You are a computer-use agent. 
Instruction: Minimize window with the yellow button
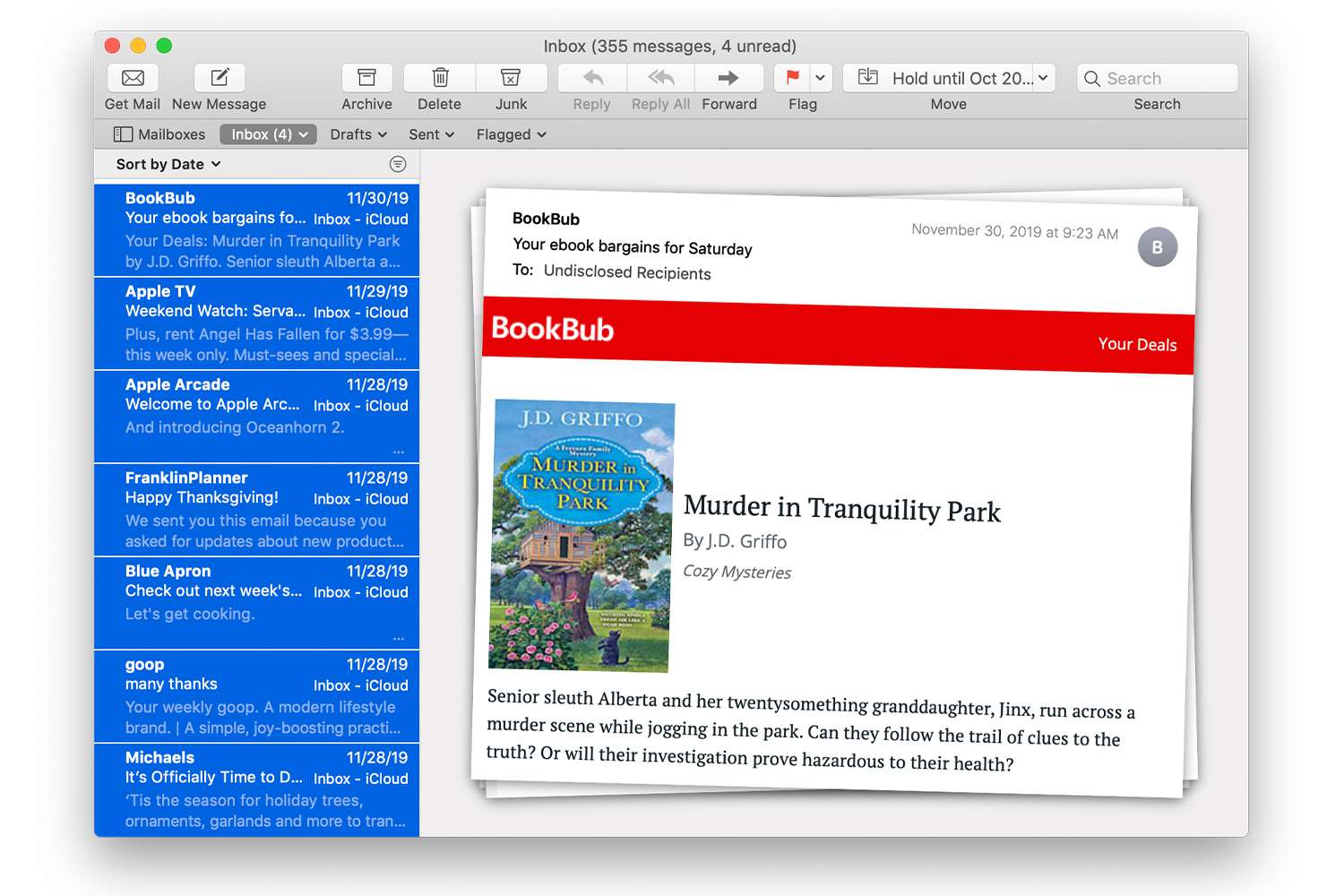click(x=138, y=46)
